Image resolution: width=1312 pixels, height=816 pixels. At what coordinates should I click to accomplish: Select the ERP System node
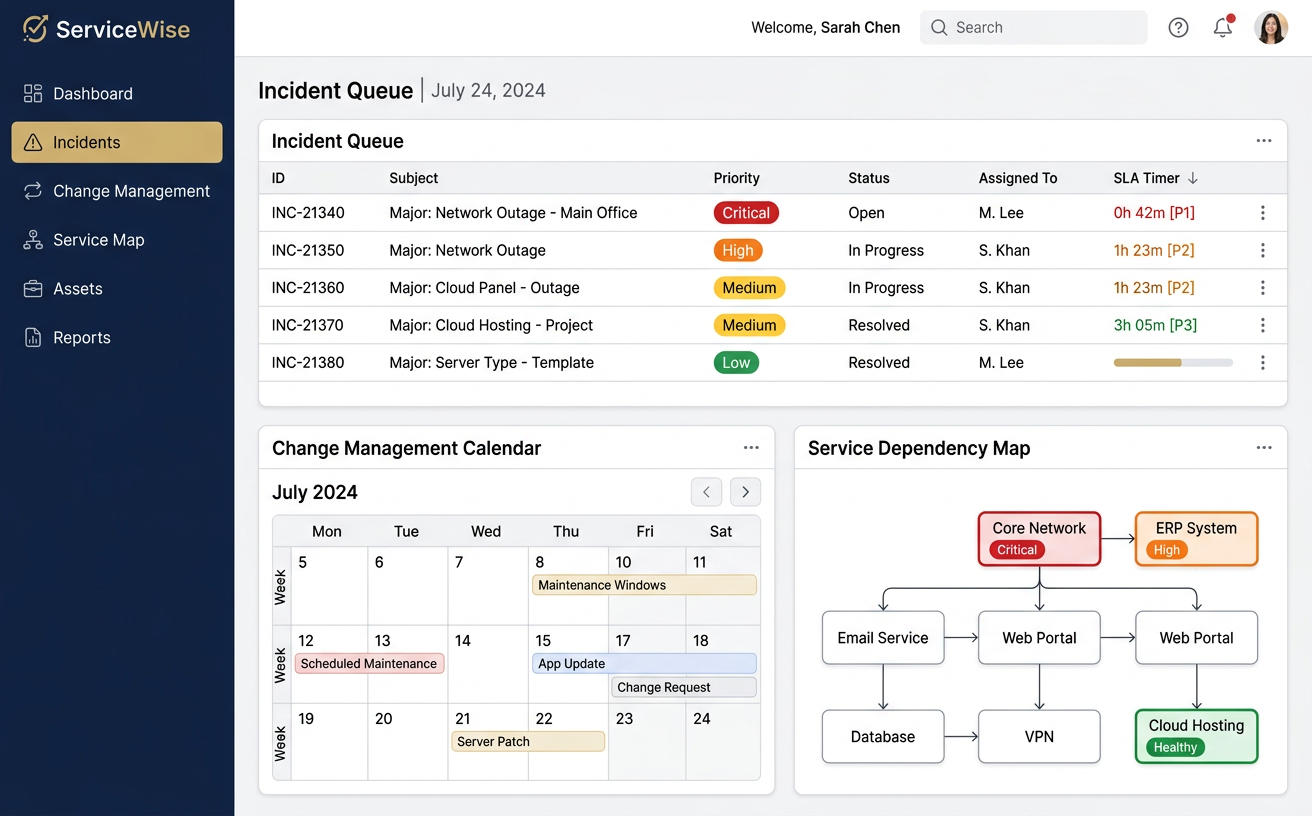click(1196, 539)
